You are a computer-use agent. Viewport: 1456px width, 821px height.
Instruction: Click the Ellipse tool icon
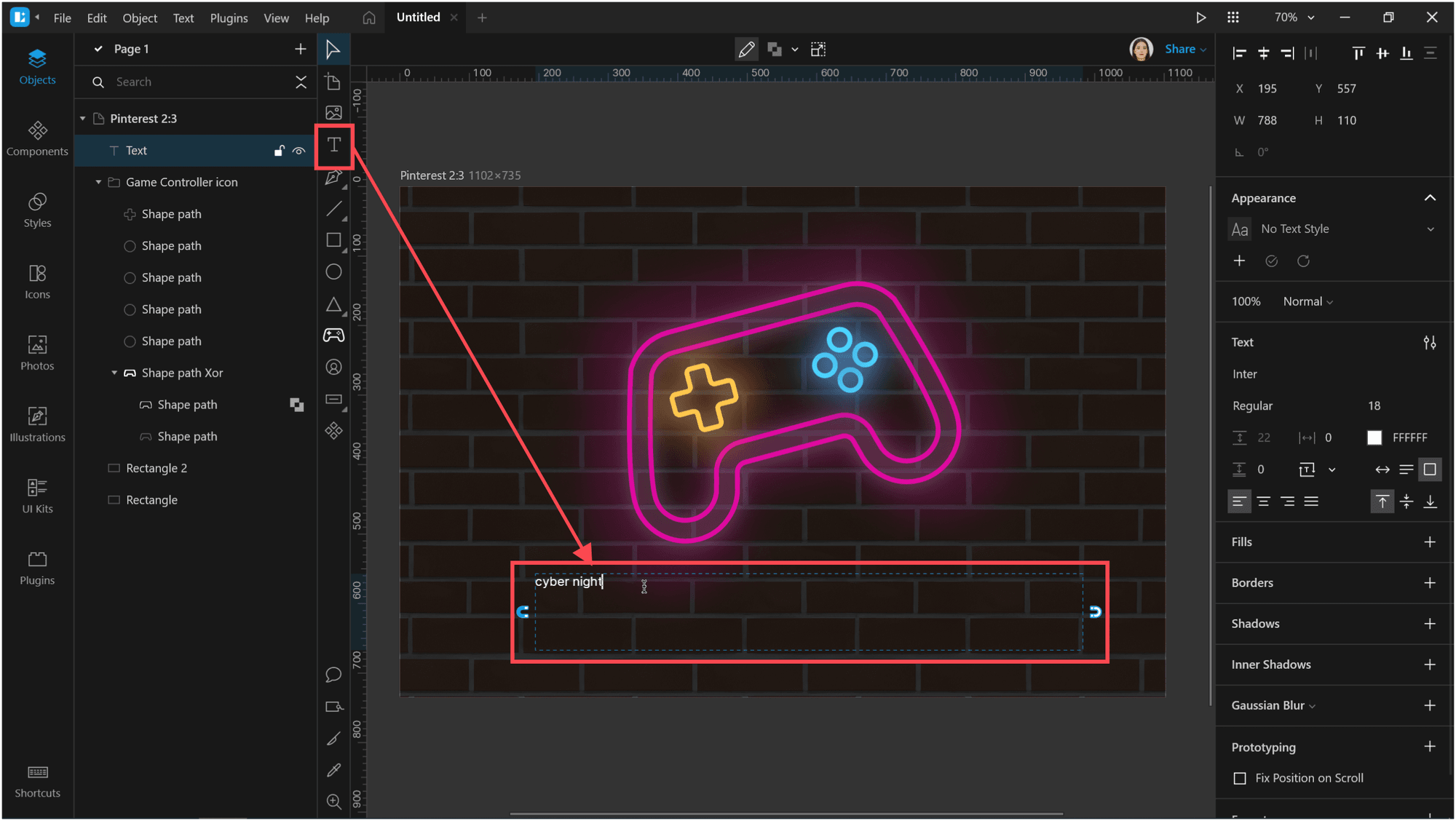335,271
